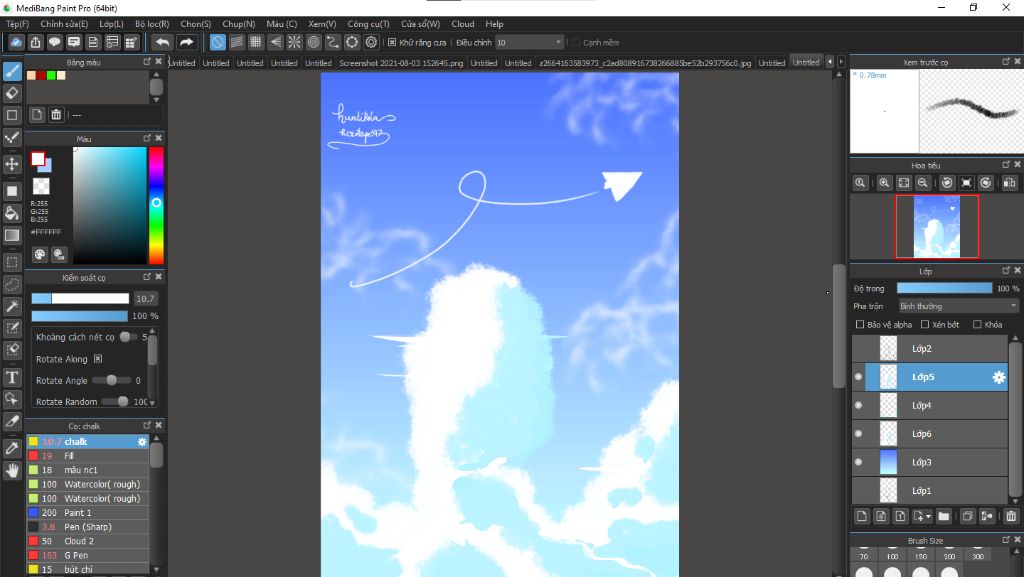The image size is (1024, 577).
Task: Zoom in on the navigator
Action: pyautogui.click(x=884, y=183)
